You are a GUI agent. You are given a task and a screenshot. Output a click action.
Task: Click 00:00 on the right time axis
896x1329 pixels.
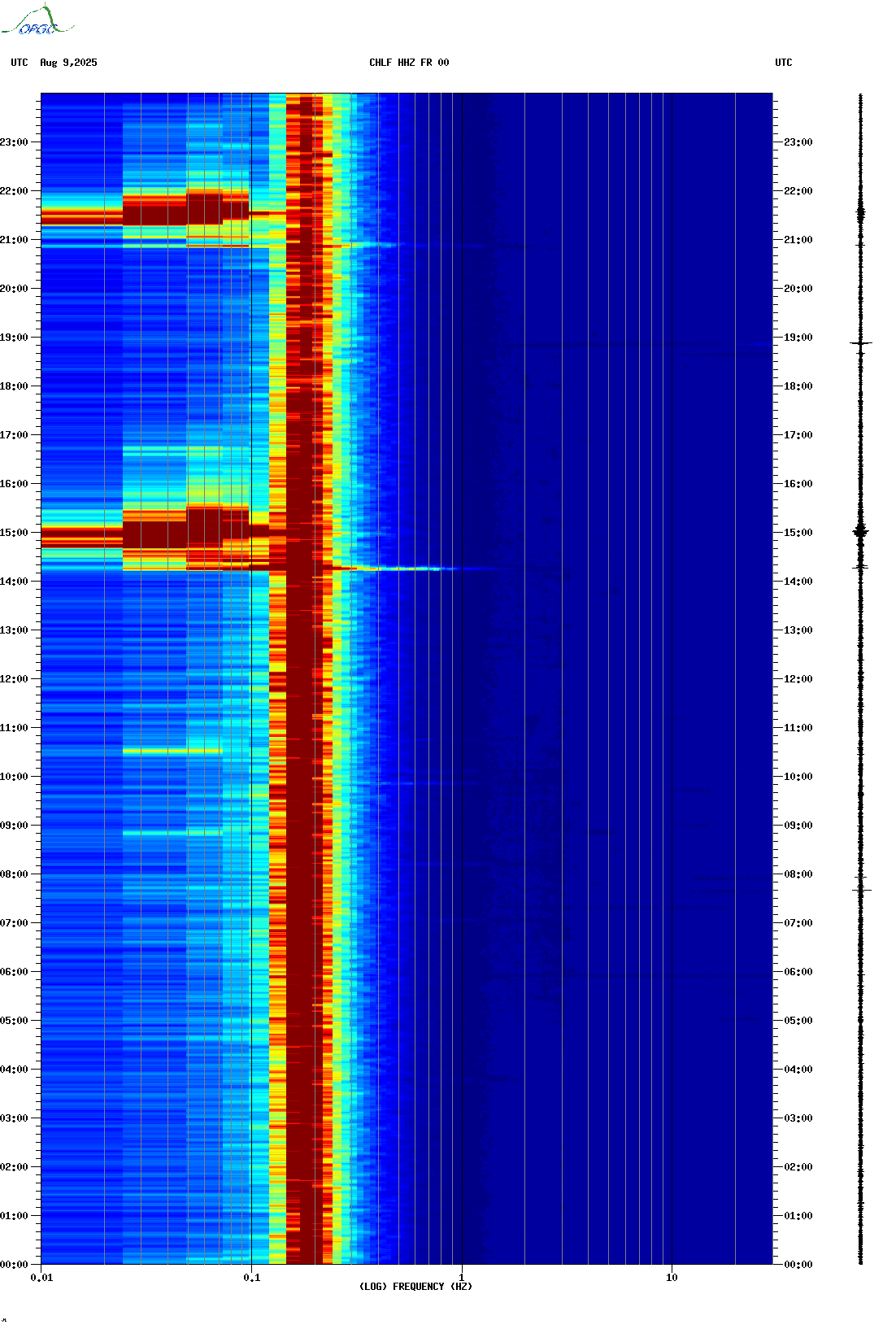point(798,1265)
